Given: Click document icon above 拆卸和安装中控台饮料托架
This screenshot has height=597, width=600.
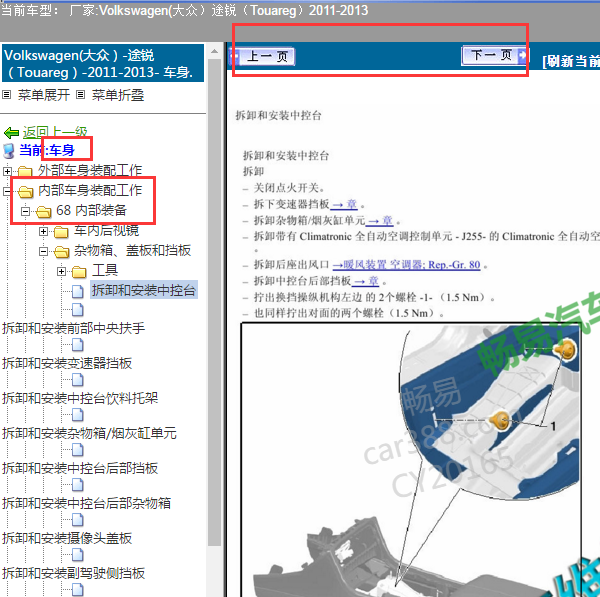Looking at the screenshot, I should [78, 380].
